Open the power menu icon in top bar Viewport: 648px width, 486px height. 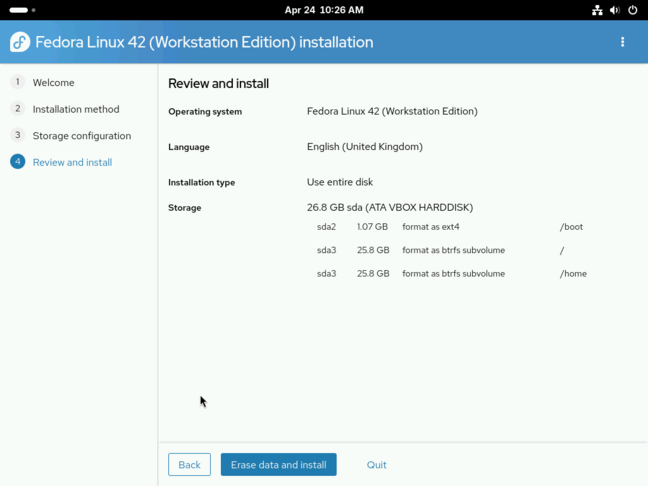point(632,10)
